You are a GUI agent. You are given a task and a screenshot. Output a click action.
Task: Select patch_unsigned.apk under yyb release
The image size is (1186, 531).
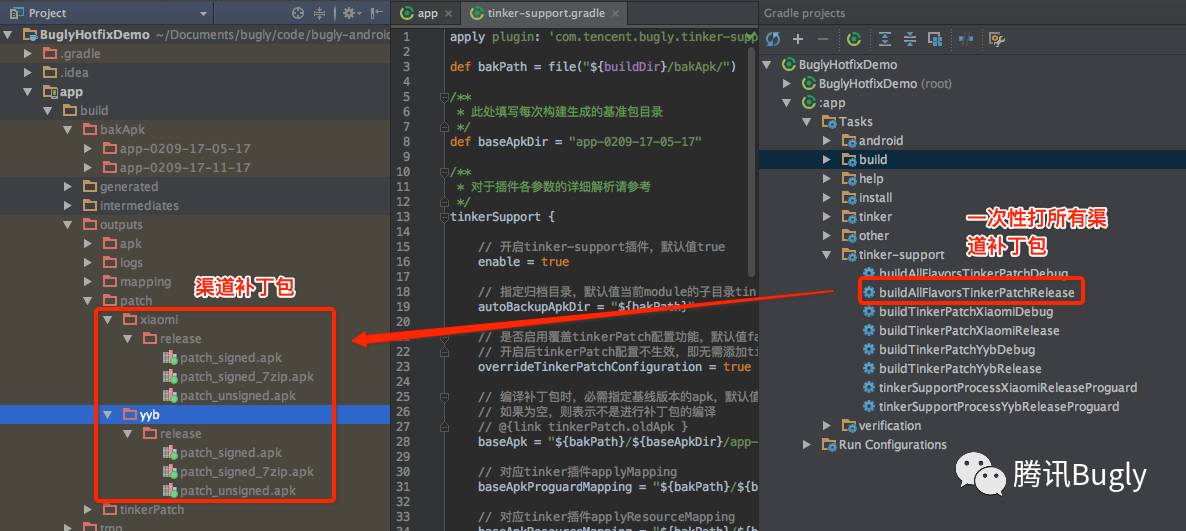coord(229,490)
